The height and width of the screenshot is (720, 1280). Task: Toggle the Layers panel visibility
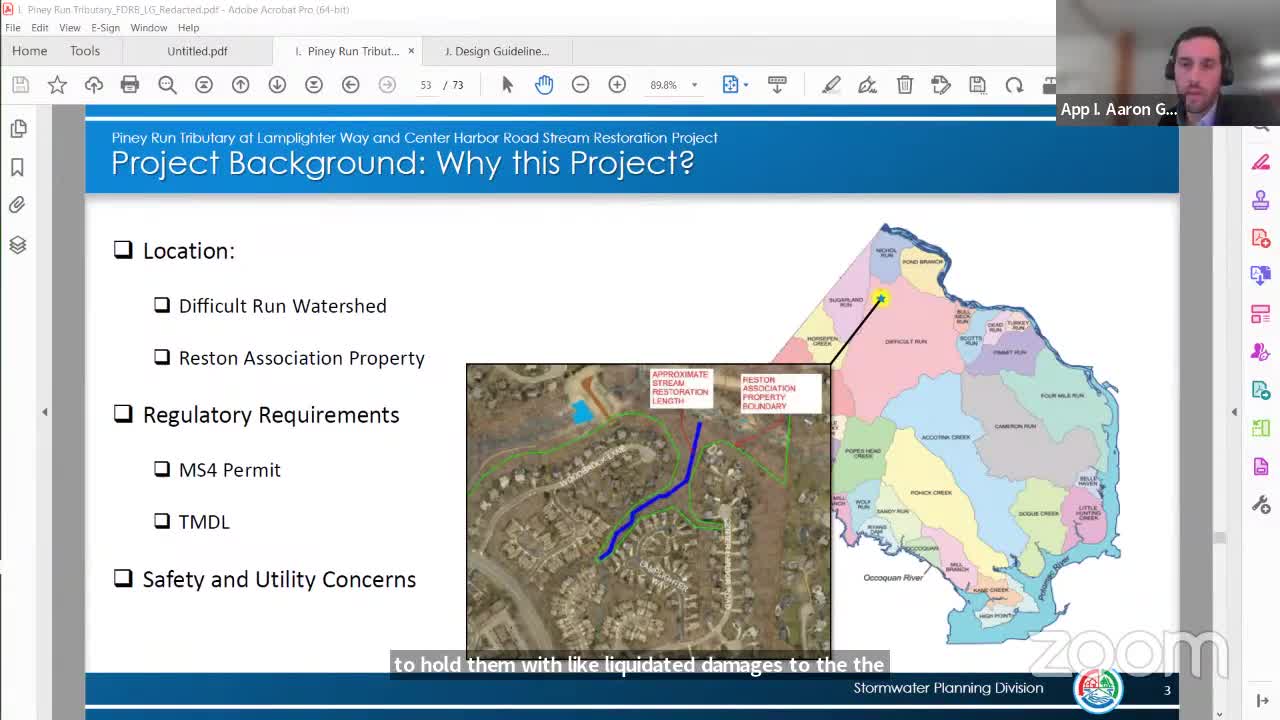pyautogui.click(x=17, y=243)
